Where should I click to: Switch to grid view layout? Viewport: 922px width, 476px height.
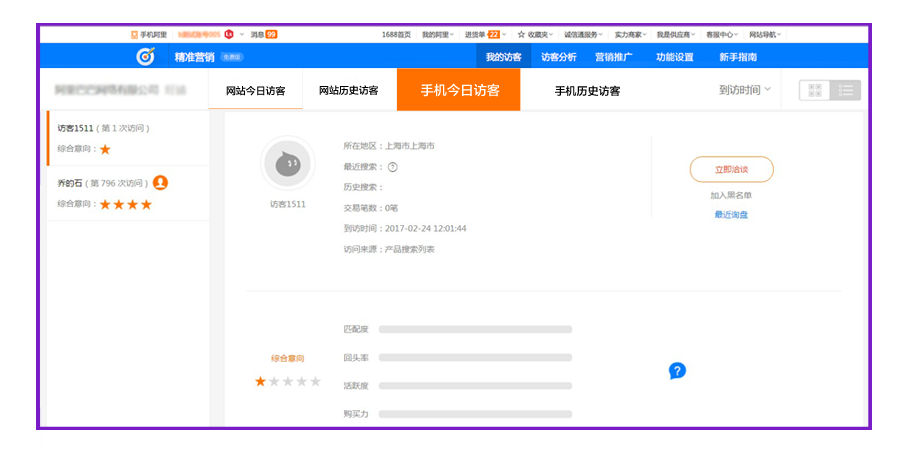(x=814, y=90)
